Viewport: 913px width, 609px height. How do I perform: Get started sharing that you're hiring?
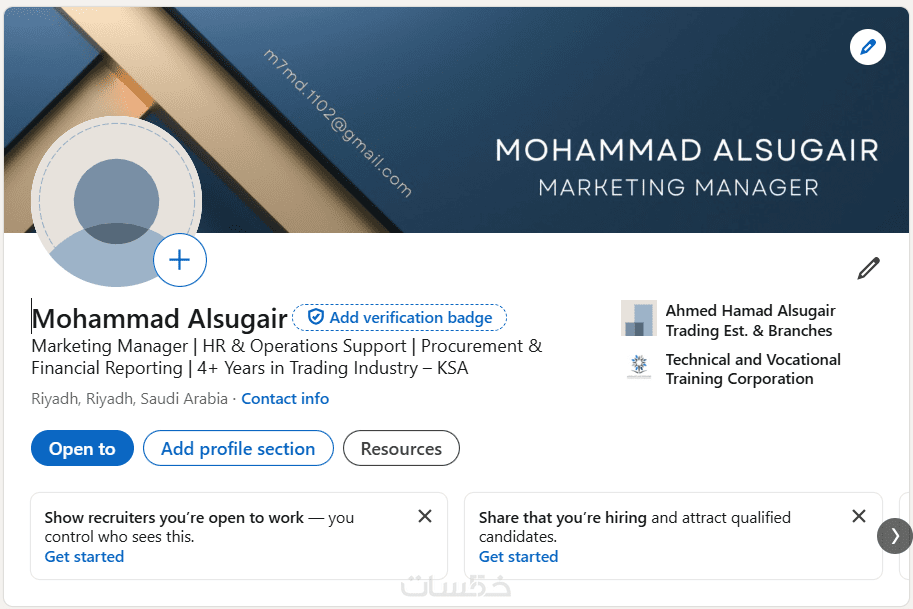[518, 556]
